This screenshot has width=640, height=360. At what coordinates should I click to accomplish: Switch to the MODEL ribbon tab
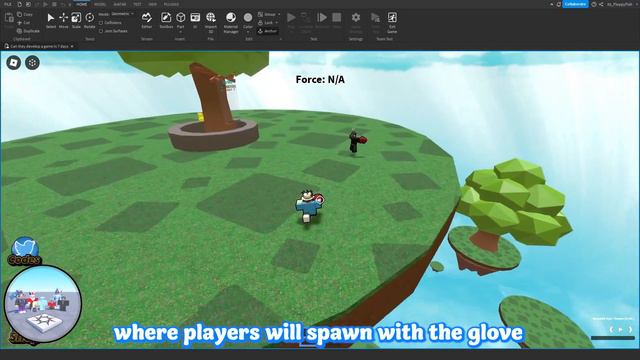coord(100,4)
